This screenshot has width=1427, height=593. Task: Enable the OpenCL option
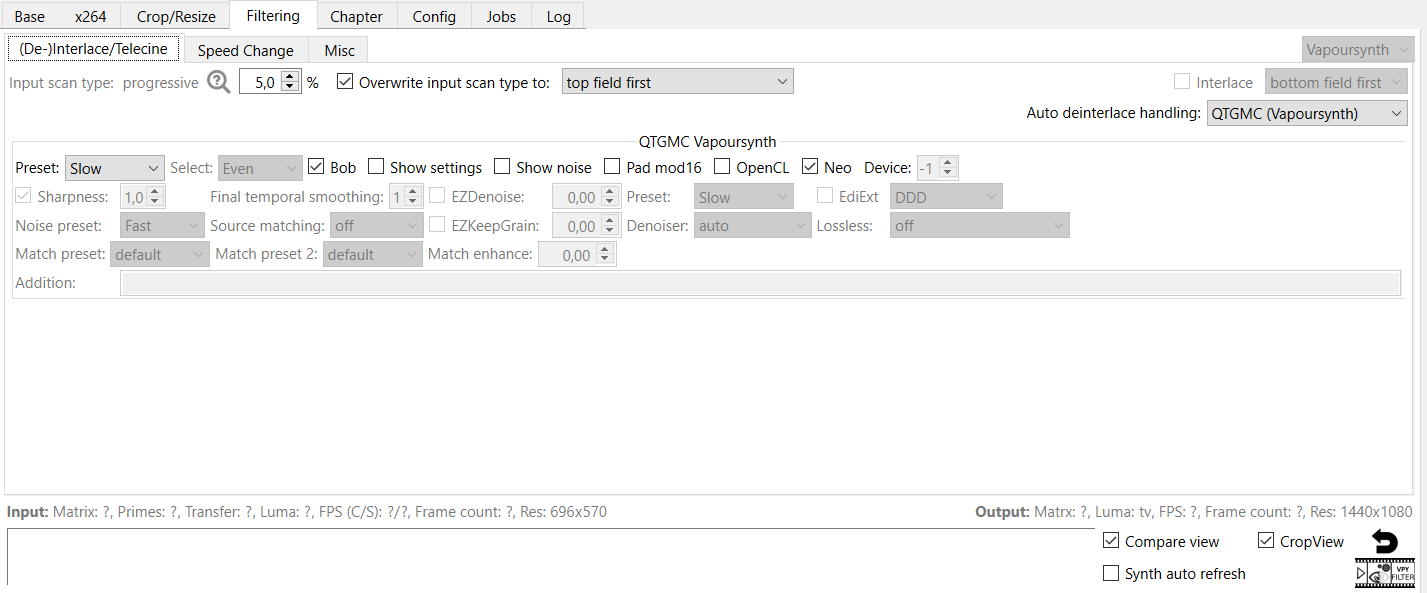pyautogui.click(x=722, y=167)
